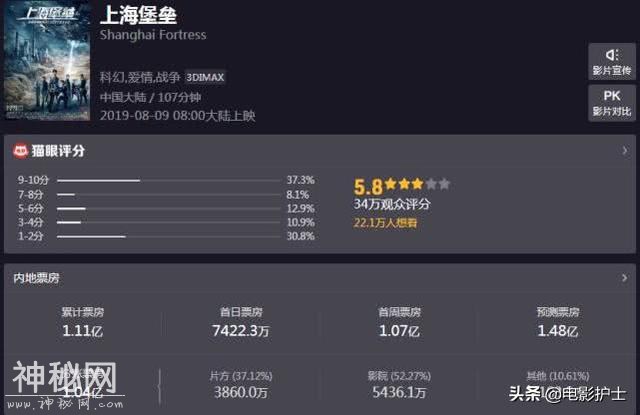The height and width of the screenshot is (415, 640).
Task: Click the 内地票房 section heading
Action: (x=36, y=278)
